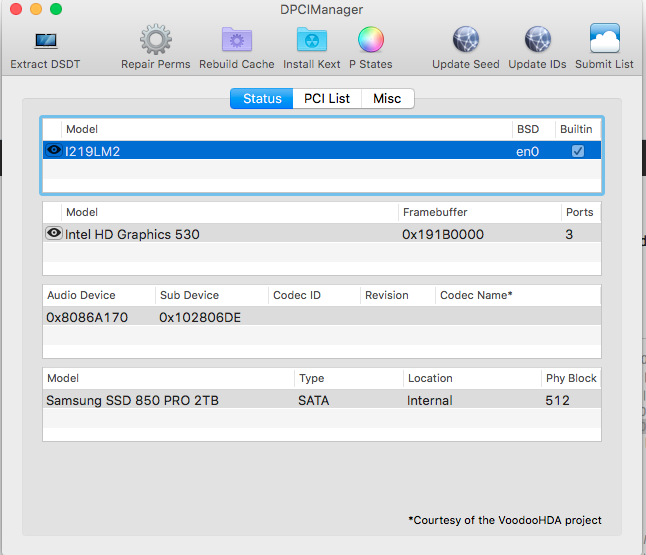This screenshot has width=646, height=555.
Task: Click the Extract DSDT toolbar icon
Action: [45, 41]
